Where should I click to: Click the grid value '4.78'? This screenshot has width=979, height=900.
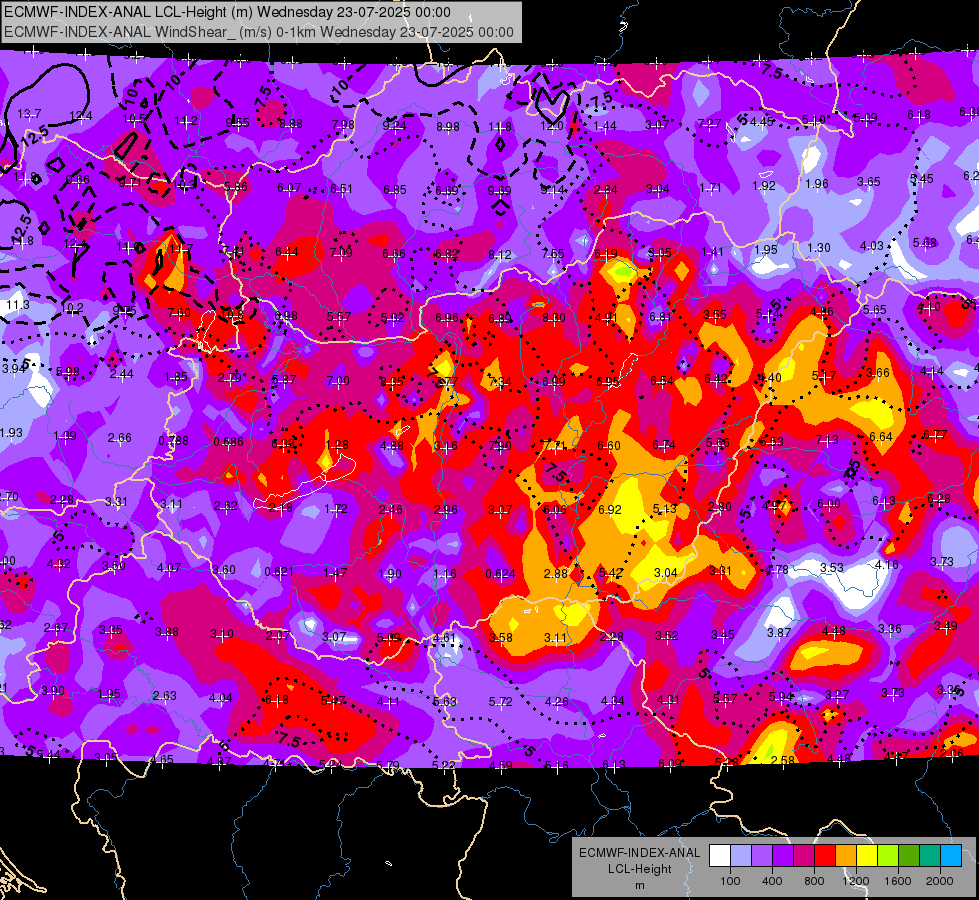777,570
